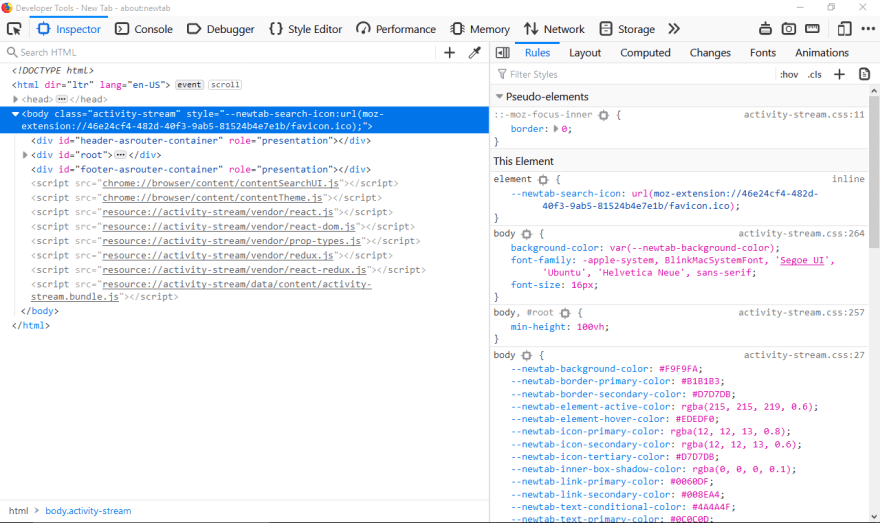880x523 pixels.
Task: Take a screenshot with camera icon
Action: 789,29
